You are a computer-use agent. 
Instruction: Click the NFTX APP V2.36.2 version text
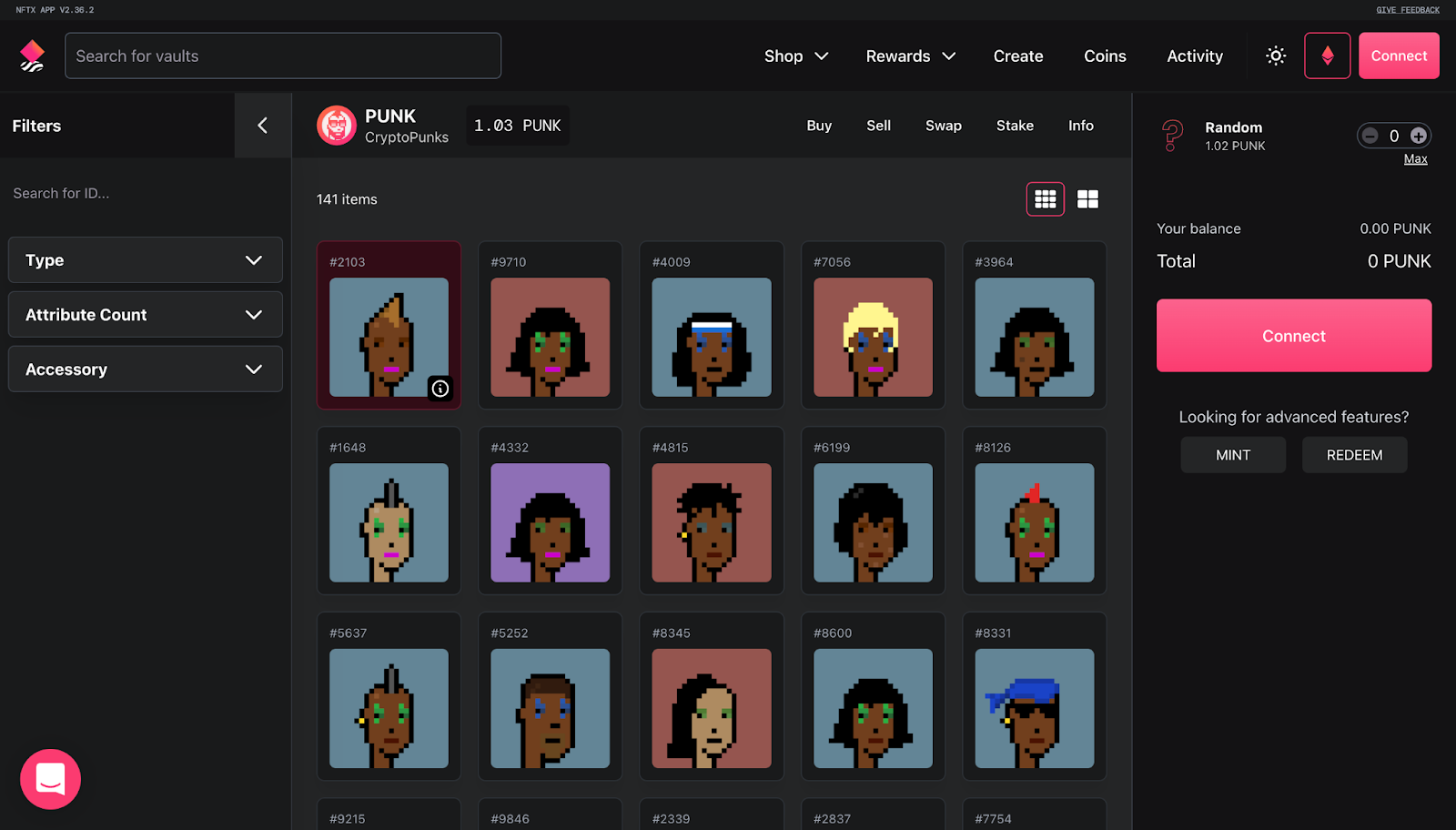click(x=55, y=10)
